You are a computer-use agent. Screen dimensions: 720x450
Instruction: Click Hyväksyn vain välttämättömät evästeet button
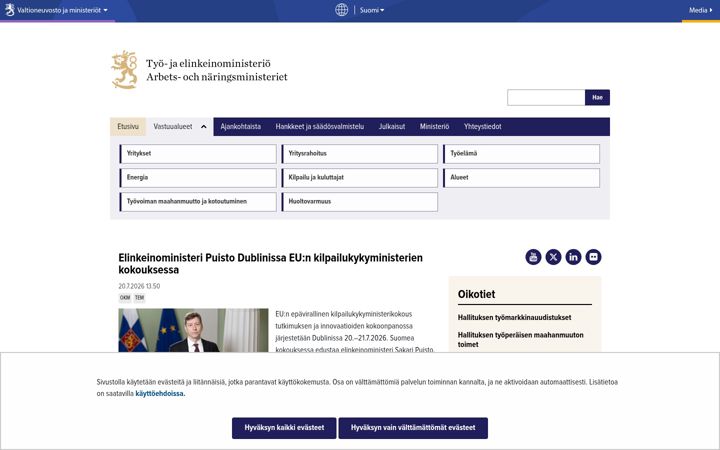tap(413, 428)
